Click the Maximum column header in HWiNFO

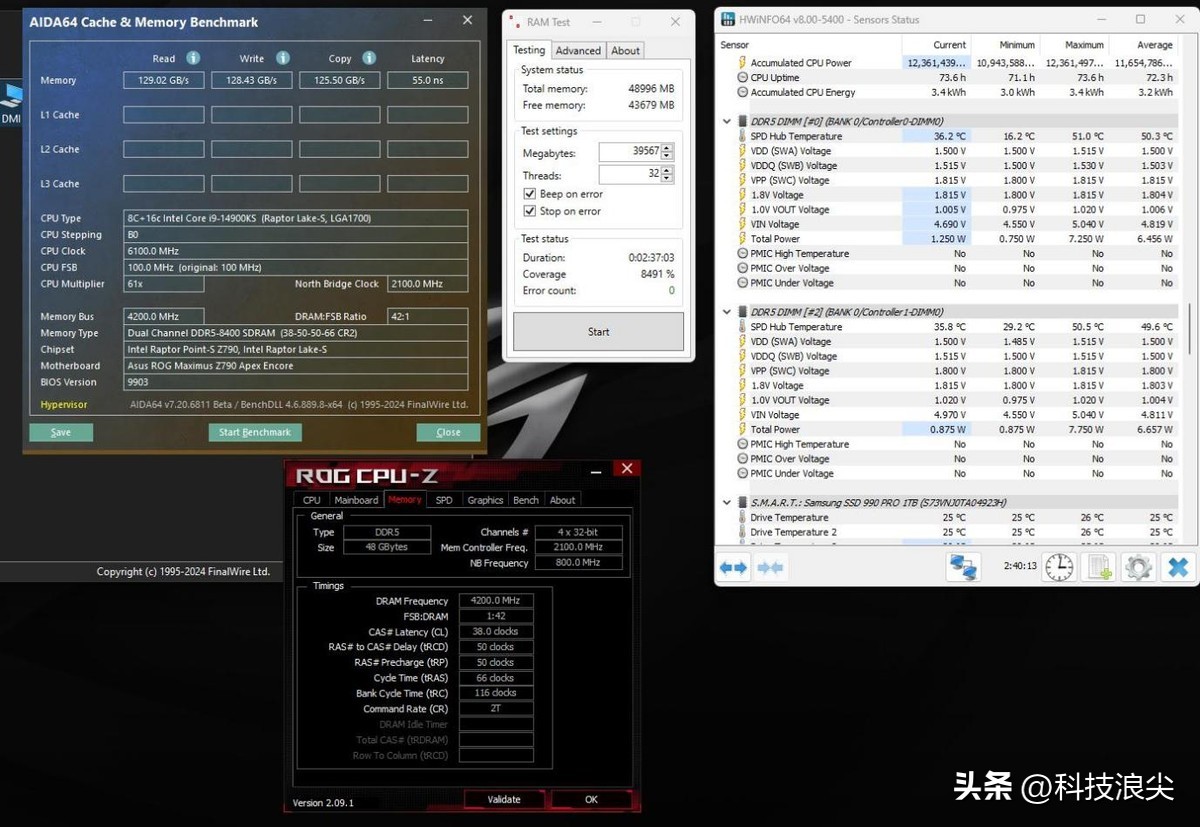click(x=1074, y=45)
